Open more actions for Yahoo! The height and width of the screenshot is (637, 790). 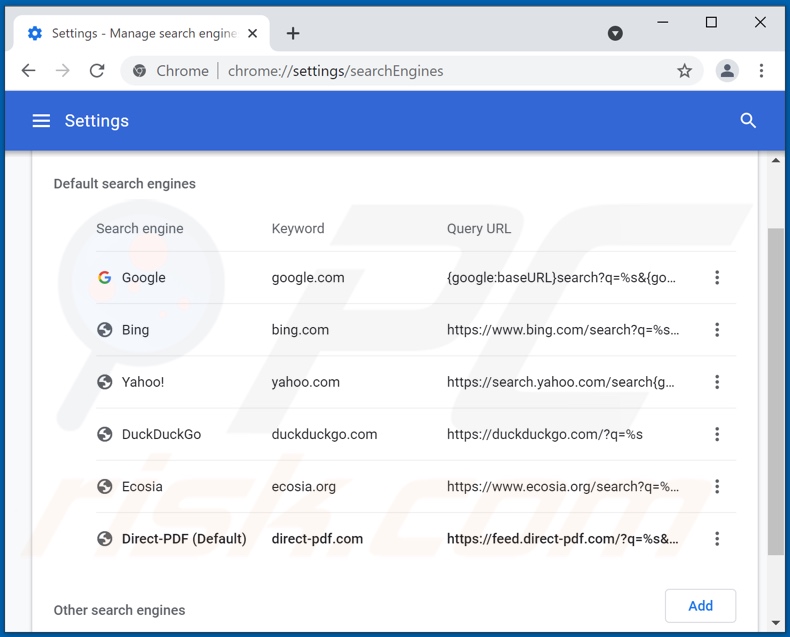tap(717, 382)
